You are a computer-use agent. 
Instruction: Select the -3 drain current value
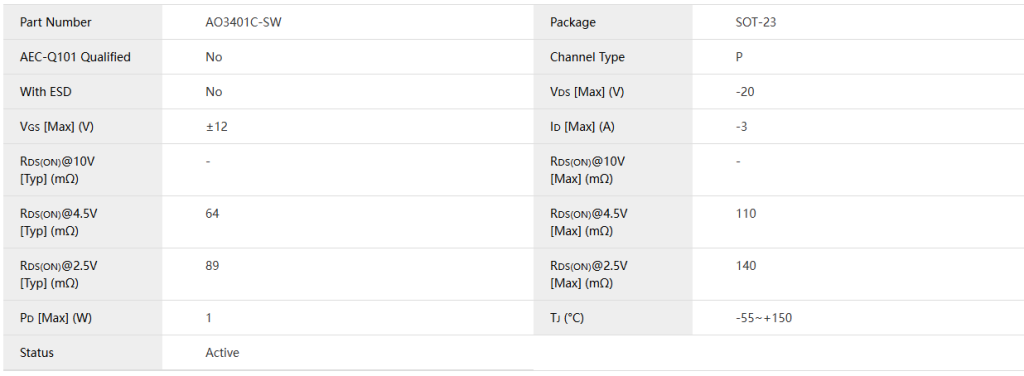[741, 126]
